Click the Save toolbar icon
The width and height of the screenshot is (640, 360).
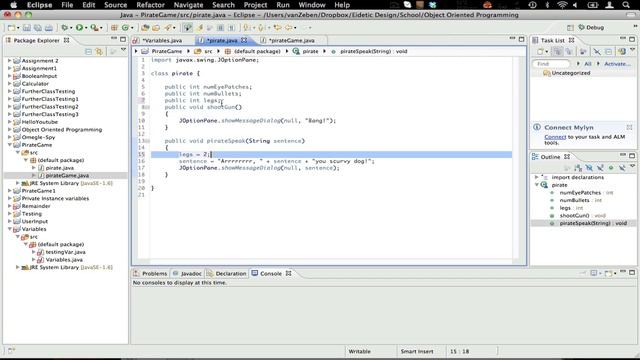coord(27,28)
